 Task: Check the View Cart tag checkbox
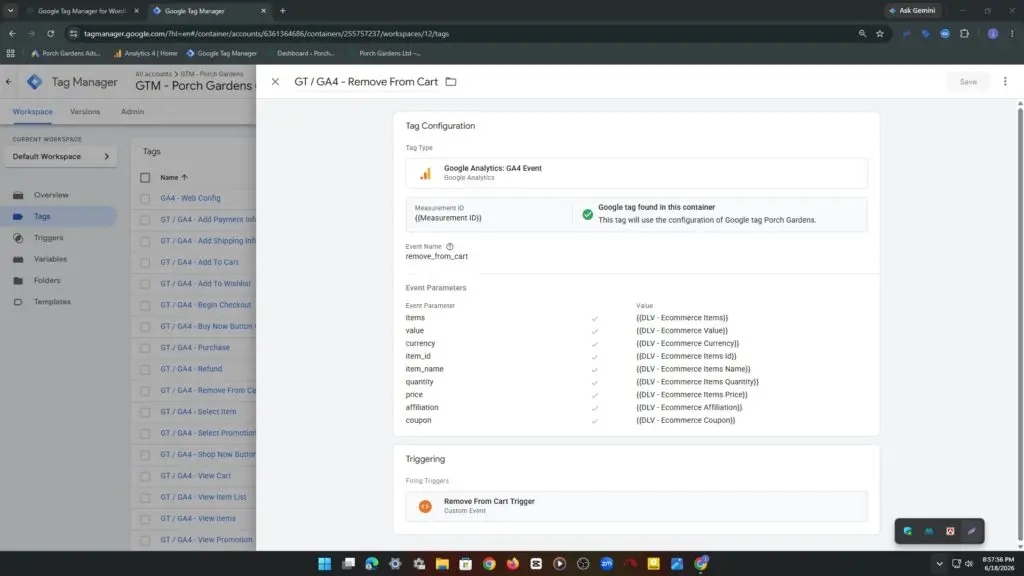(145, 476)
